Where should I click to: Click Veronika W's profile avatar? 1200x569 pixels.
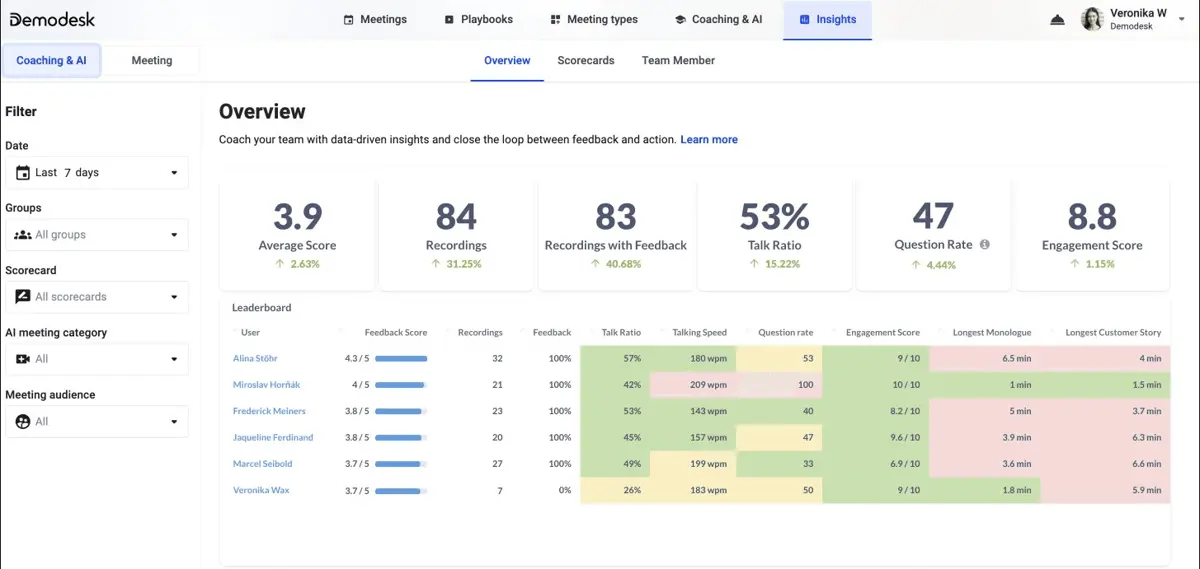pyautogui.click(x=1092, y=19)
